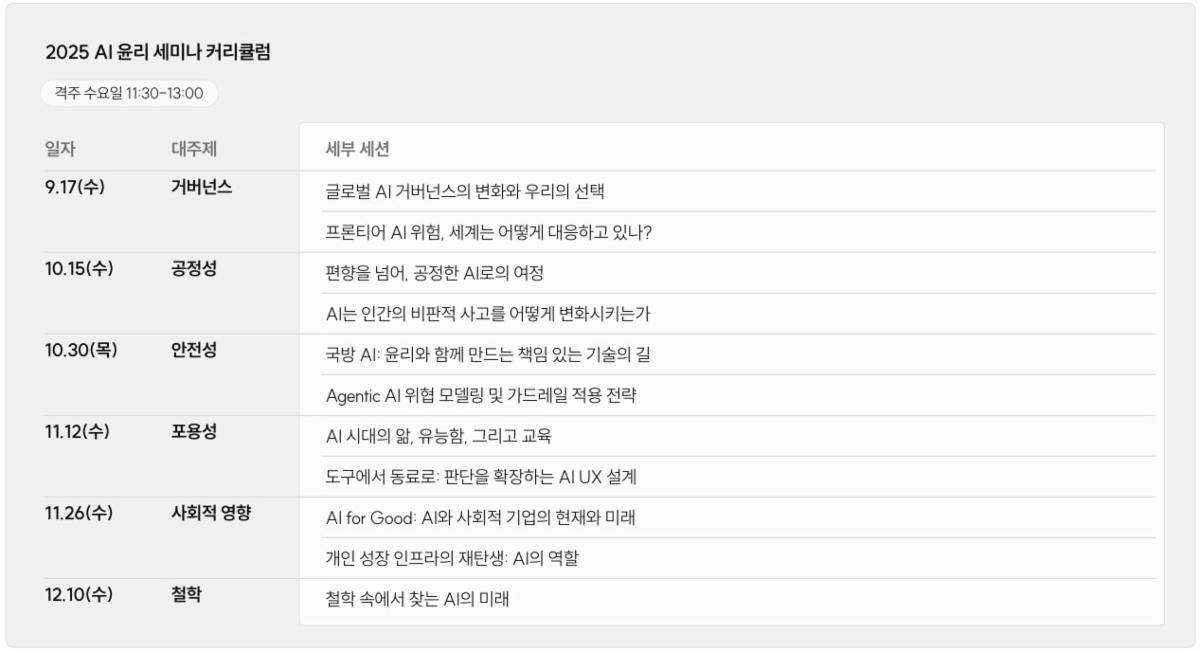The height and width of the screenshot is (652, 1200).
Task: Open the 글로벌 AI 거버넌스의 변화와 우리의 선택 session
Action: (732, 191)
